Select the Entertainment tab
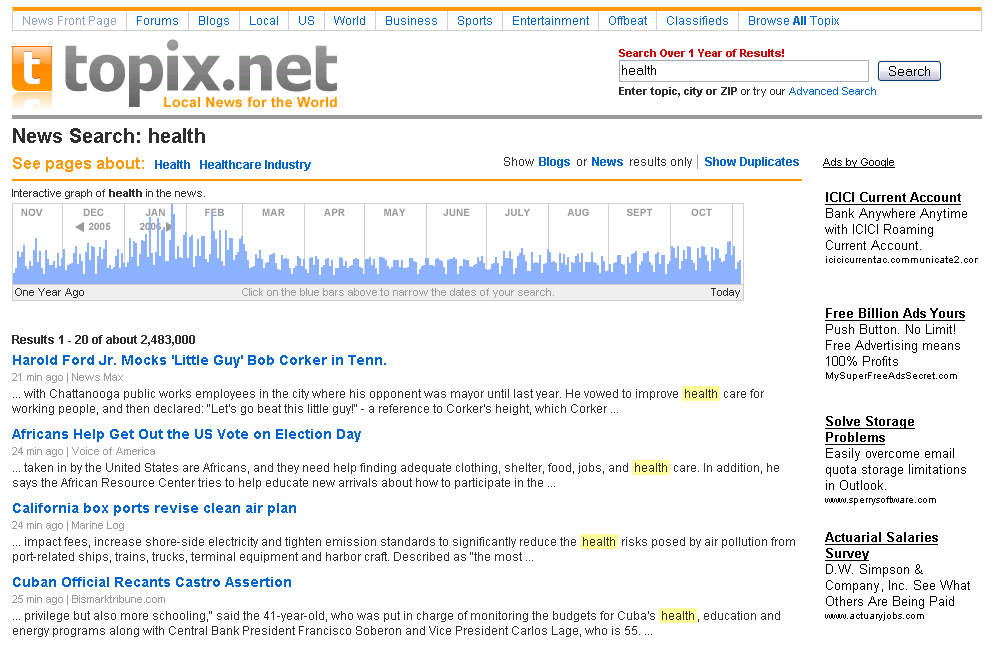The height and width of the screenshot is (647, 992). (550, 21)
